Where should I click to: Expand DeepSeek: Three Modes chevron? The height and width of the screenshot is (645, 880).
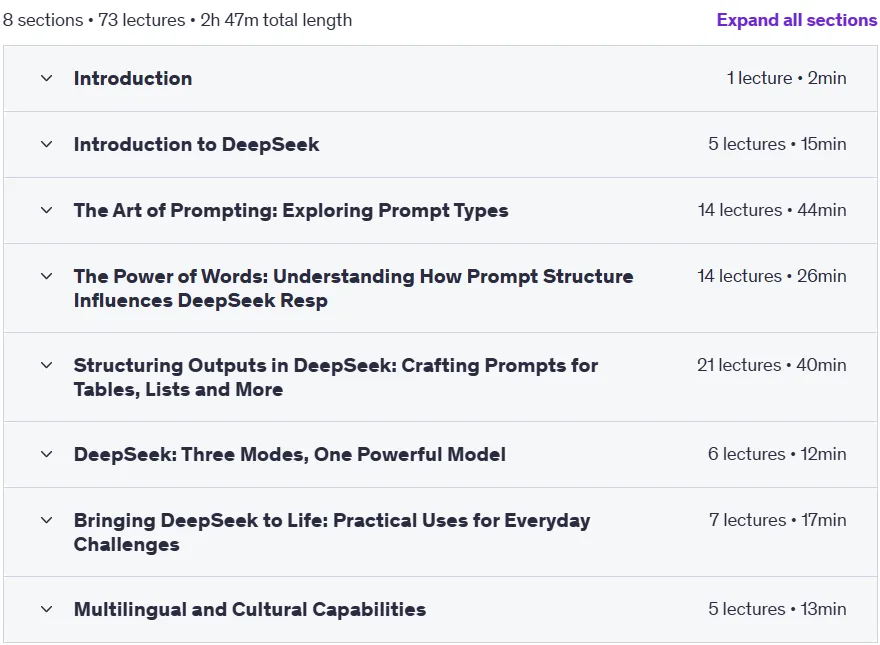click(x=47, y=454)
